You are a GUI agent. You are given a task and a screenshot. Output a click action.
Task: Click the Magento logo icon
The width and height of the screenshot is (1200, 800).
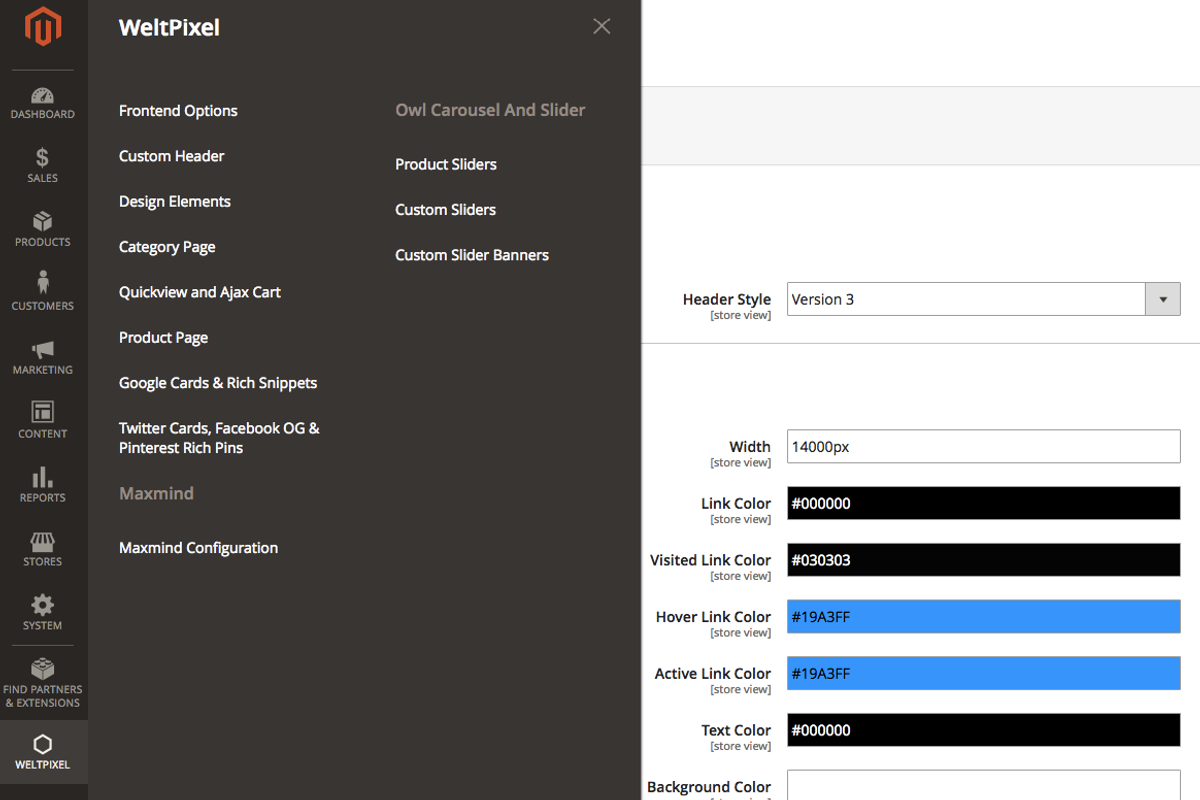coord(43,28)
